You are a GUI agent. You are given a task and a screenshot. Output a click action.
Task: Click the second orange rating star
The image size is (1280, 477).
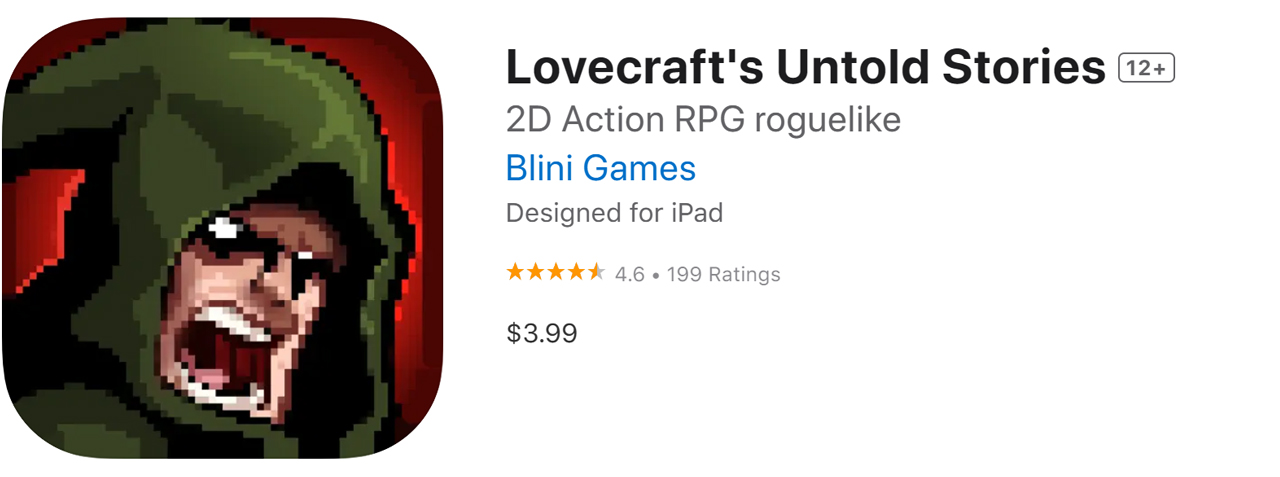536,272
